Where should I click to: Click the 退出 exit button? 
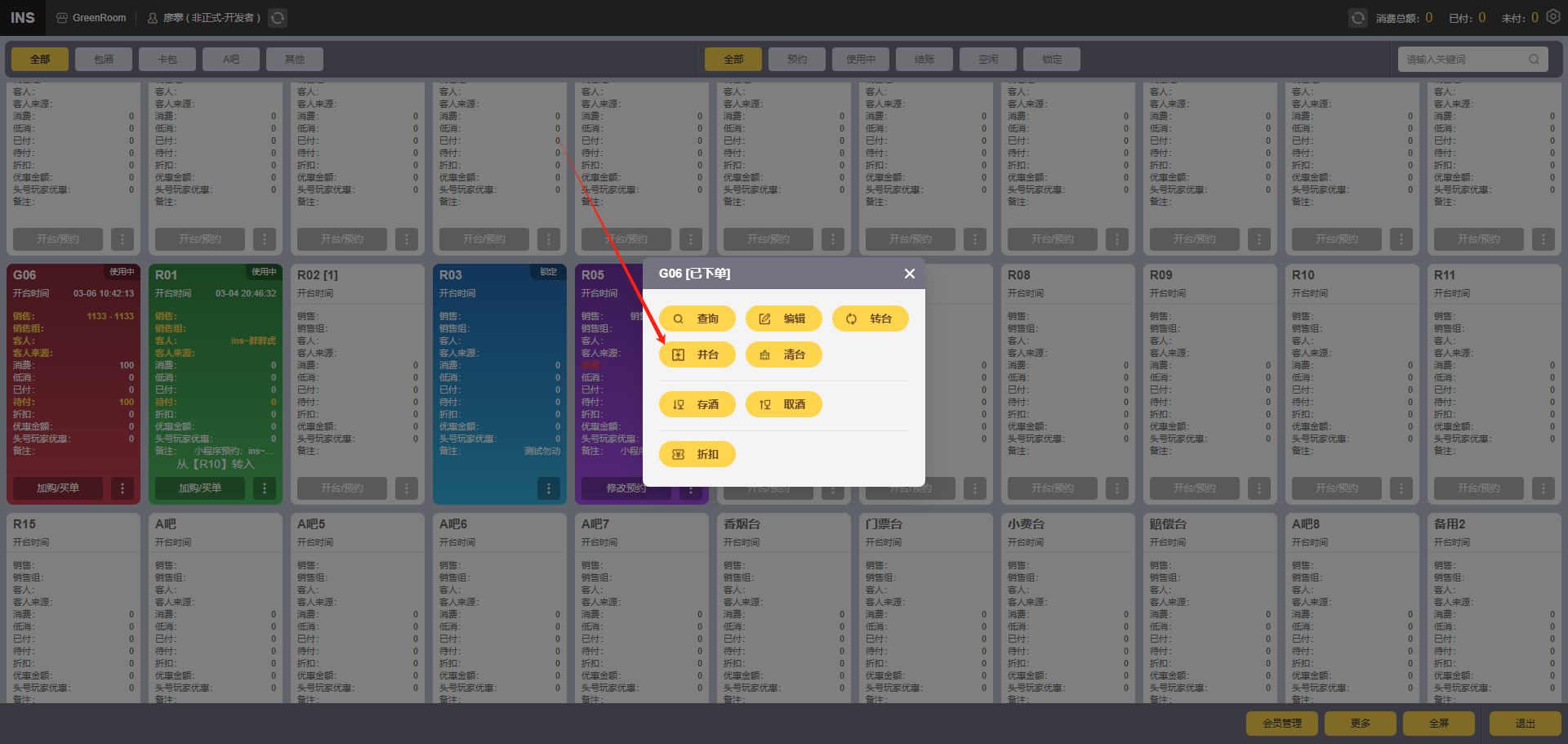click(x=1526, y=724)
